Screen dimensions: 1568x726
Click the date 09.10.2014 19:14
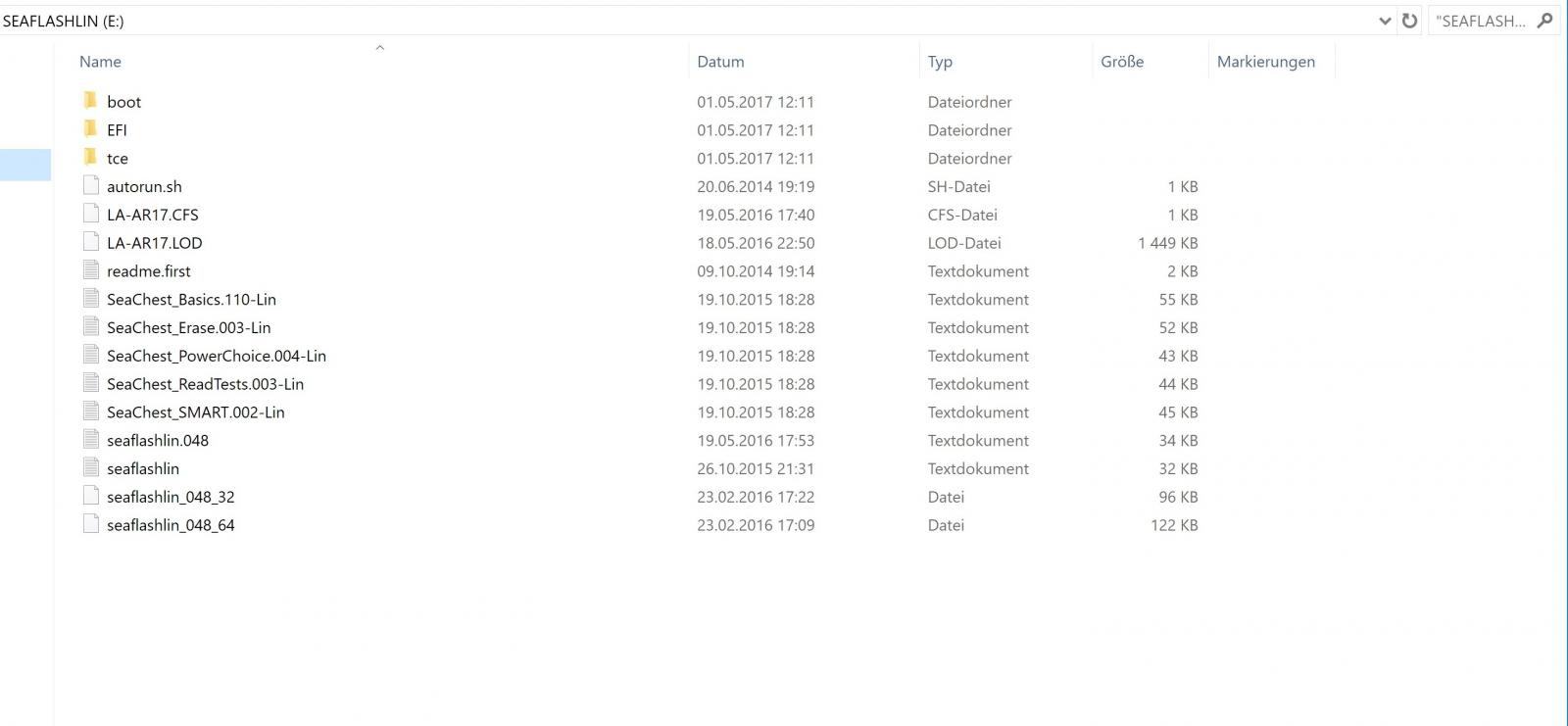coord(756,271)
